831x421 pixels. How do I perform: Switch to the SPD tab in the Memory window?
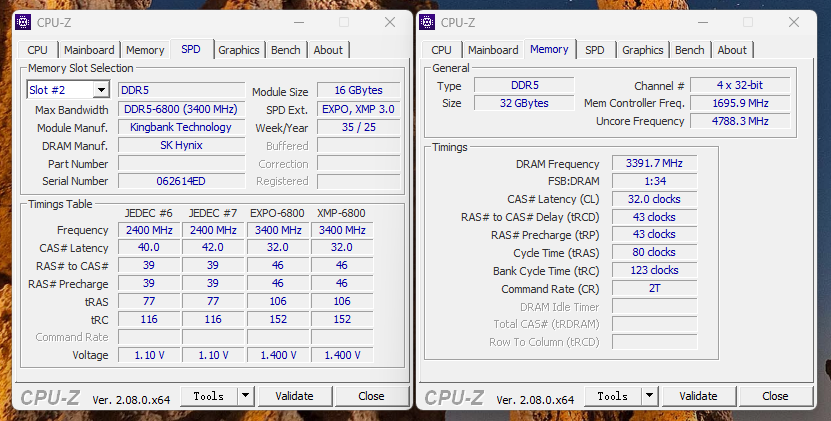click(595, 50)
